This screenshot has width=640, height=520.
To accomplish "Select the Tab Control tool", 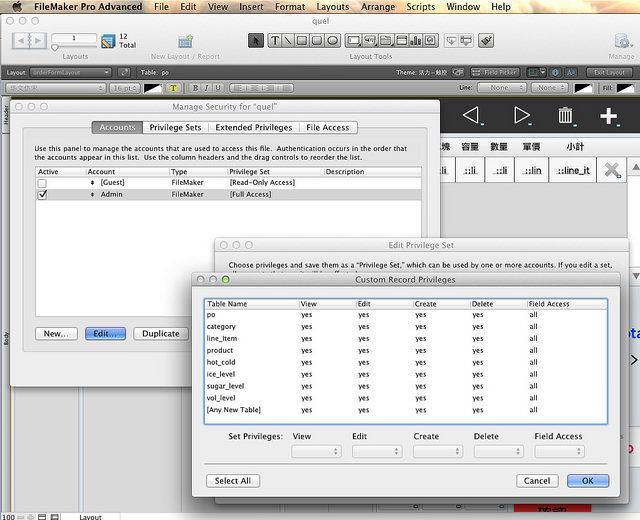I will tap(385, 40).
